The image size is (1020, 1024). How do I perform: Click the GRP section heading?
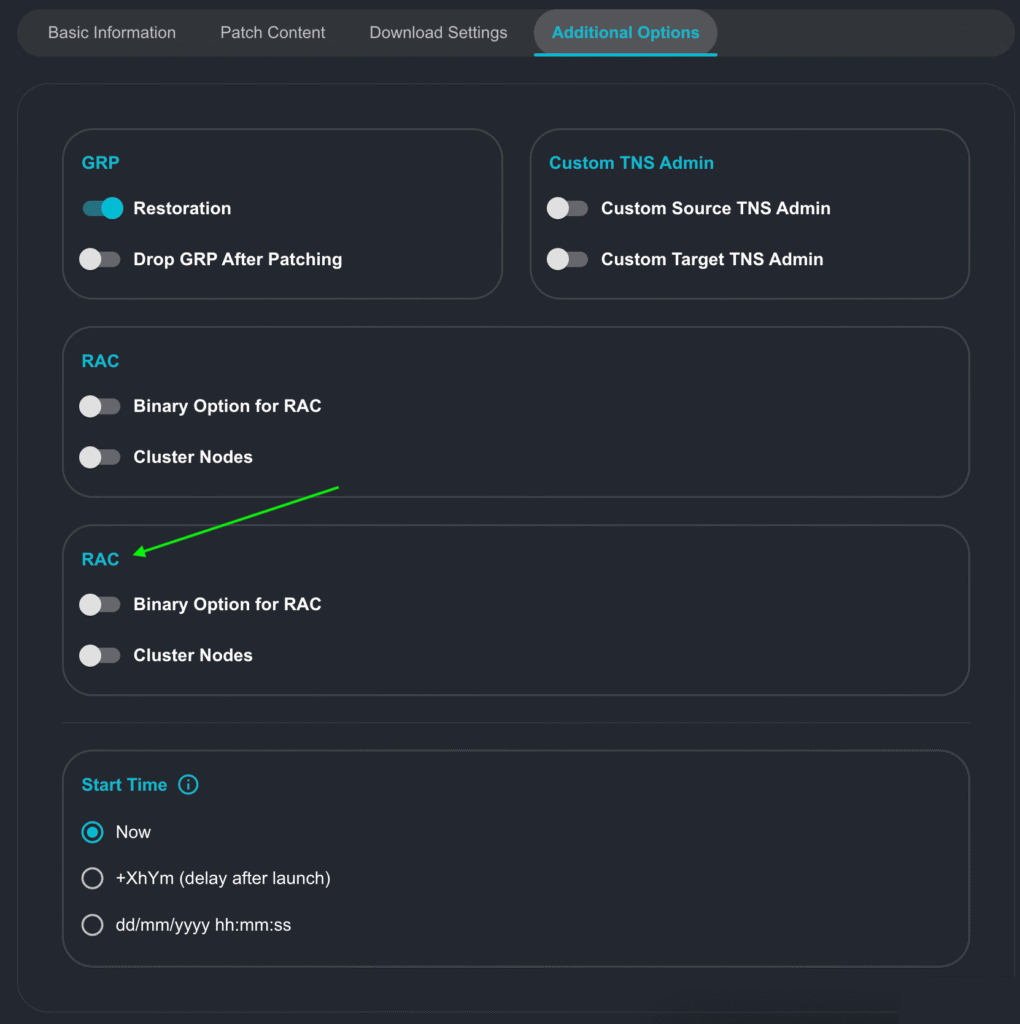tap(100, 163)
